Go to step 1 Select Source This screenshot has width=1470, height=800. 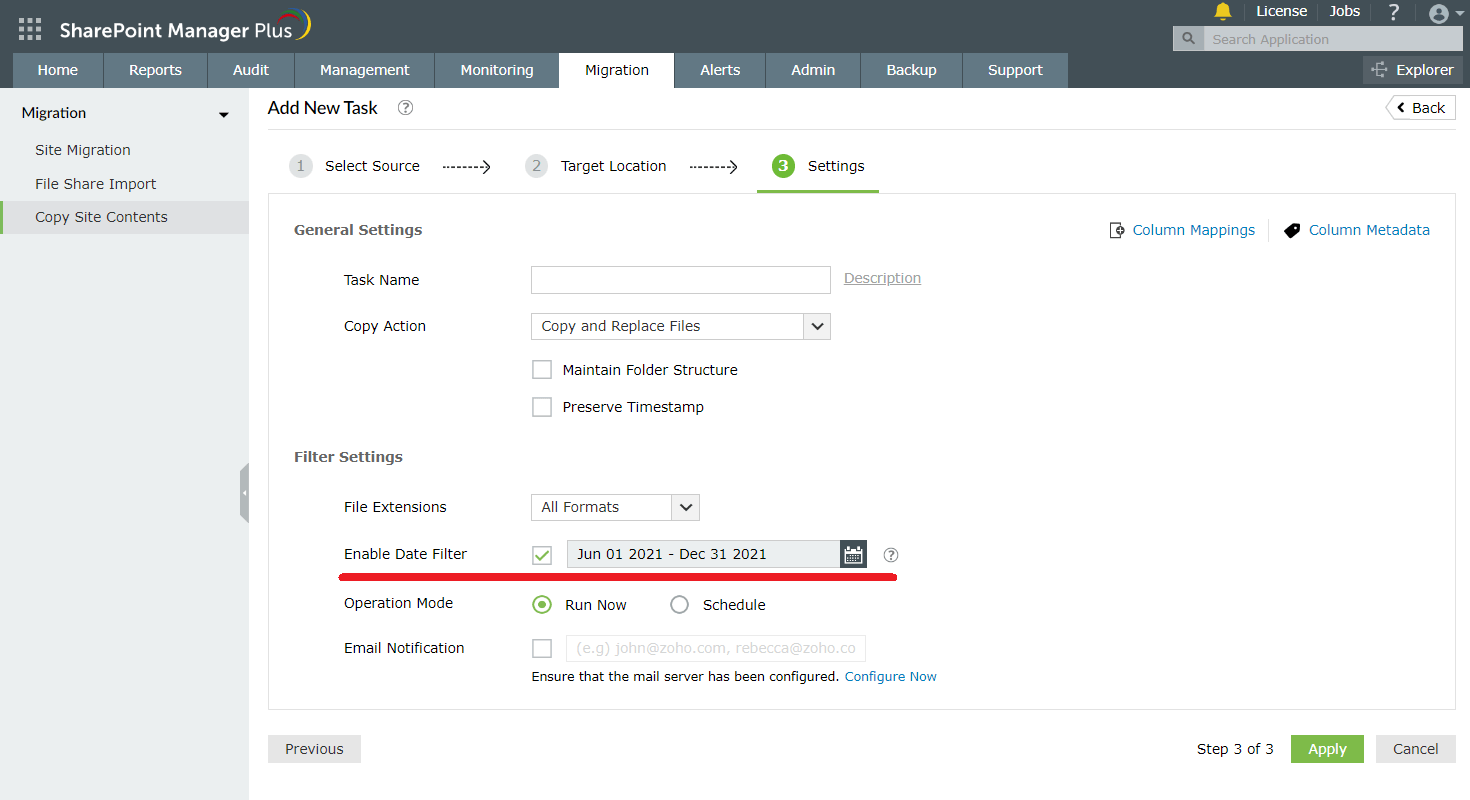pyautogui.click(x=355, y=166)
